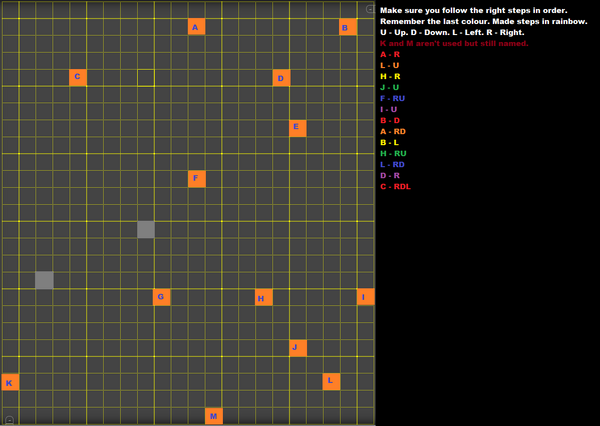Click the orange tile labeled B

coord(348,27)
